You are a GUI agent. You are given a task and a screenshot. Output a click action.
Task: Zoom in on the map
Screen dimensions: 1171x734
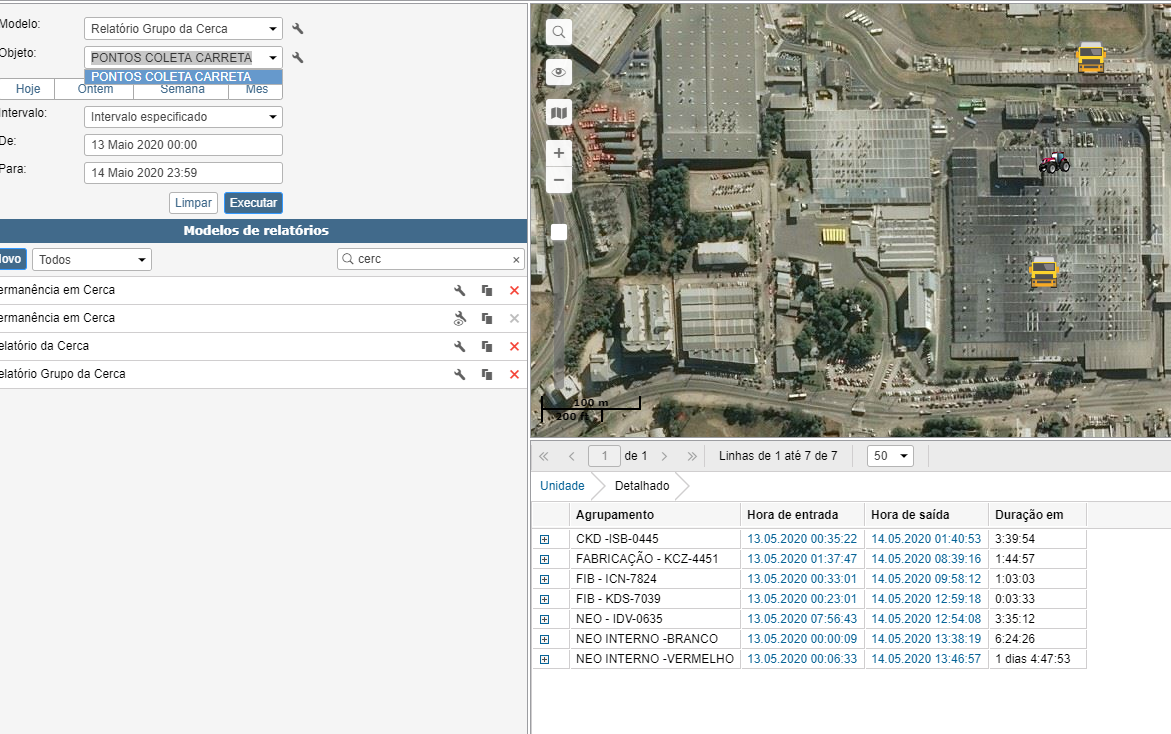[x=559, y=153]
